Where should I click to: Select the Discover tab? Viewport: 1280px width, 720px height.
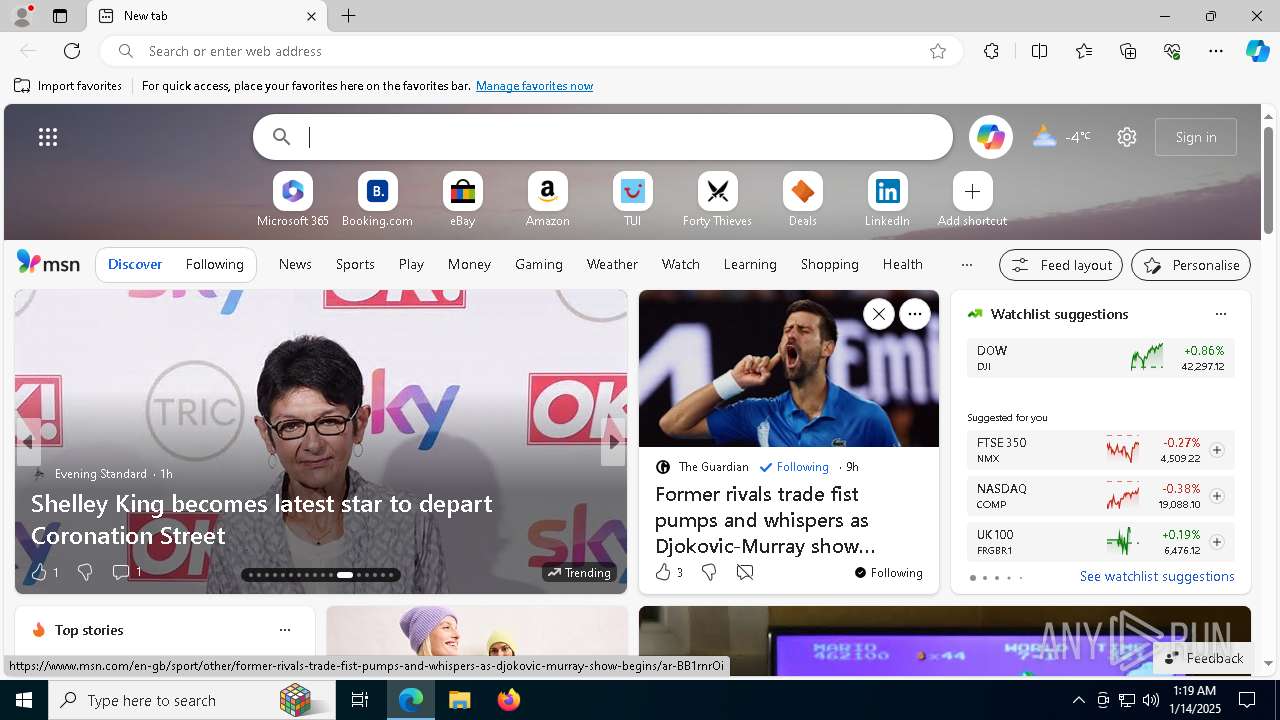(135, 265)
